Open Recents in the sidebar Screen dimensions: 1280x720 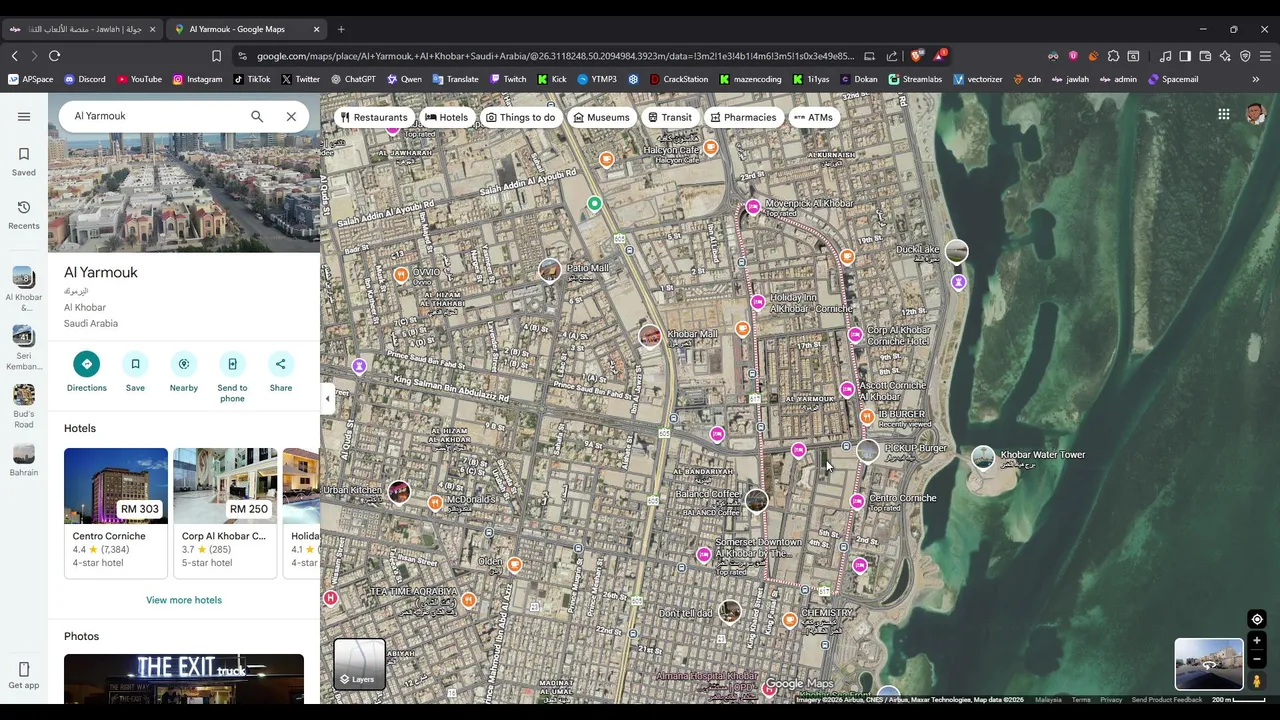(x=24, y=215)
